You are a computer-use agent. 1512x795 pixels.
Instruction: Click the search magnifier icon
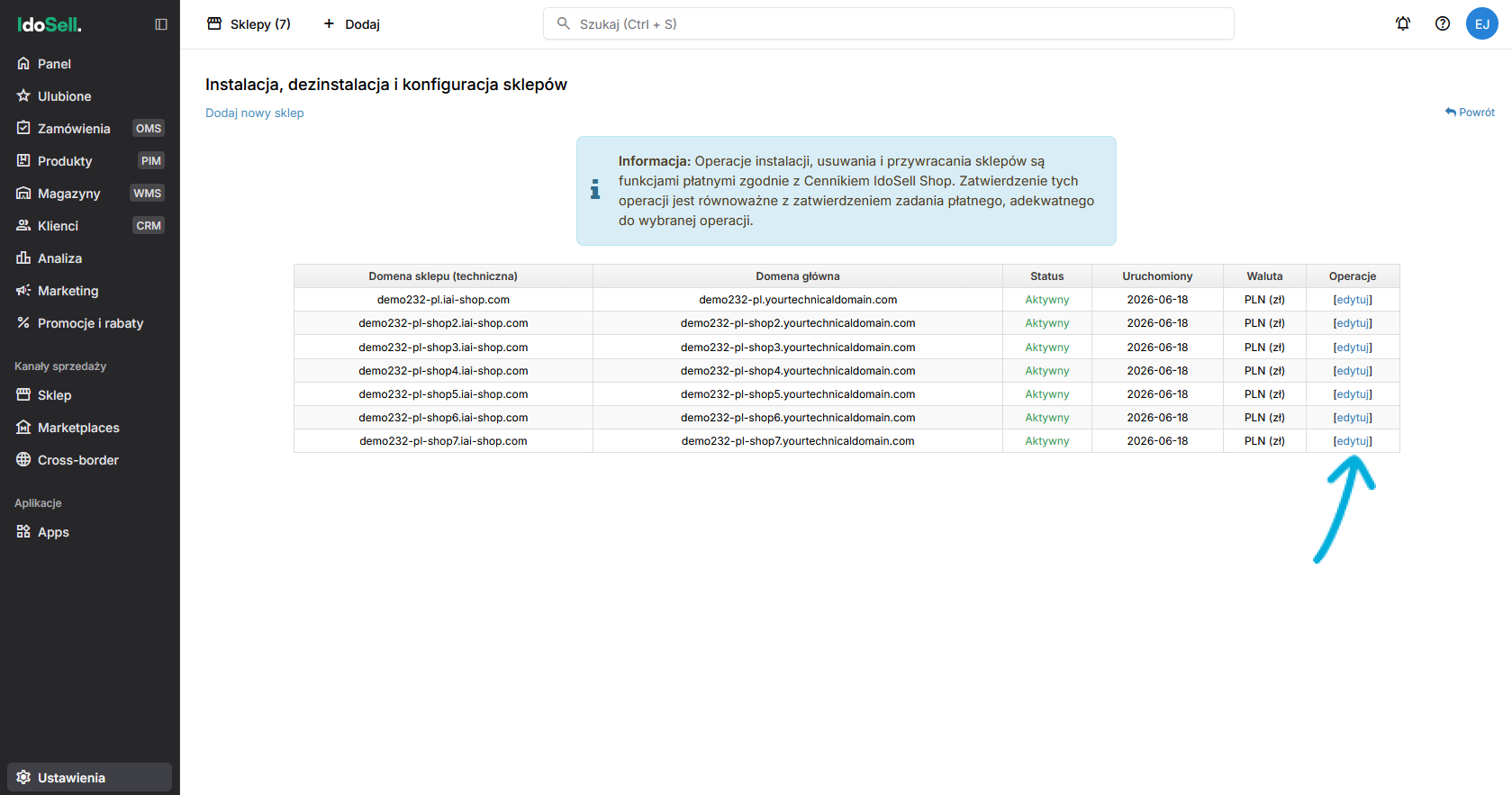(x=564, y=23)
